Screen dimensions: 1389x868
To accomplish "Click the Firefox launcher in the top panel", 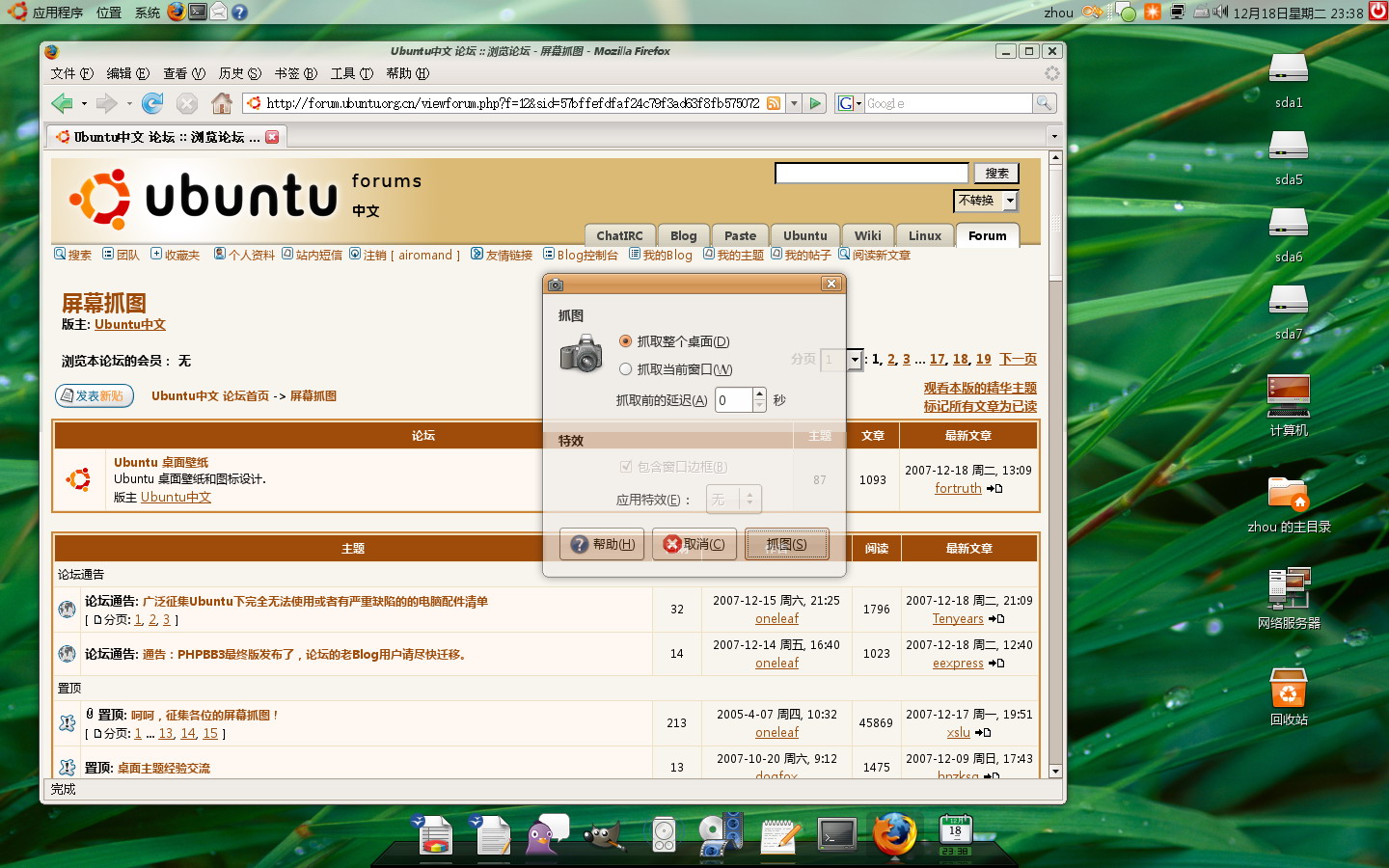I will tap(176, 12).
